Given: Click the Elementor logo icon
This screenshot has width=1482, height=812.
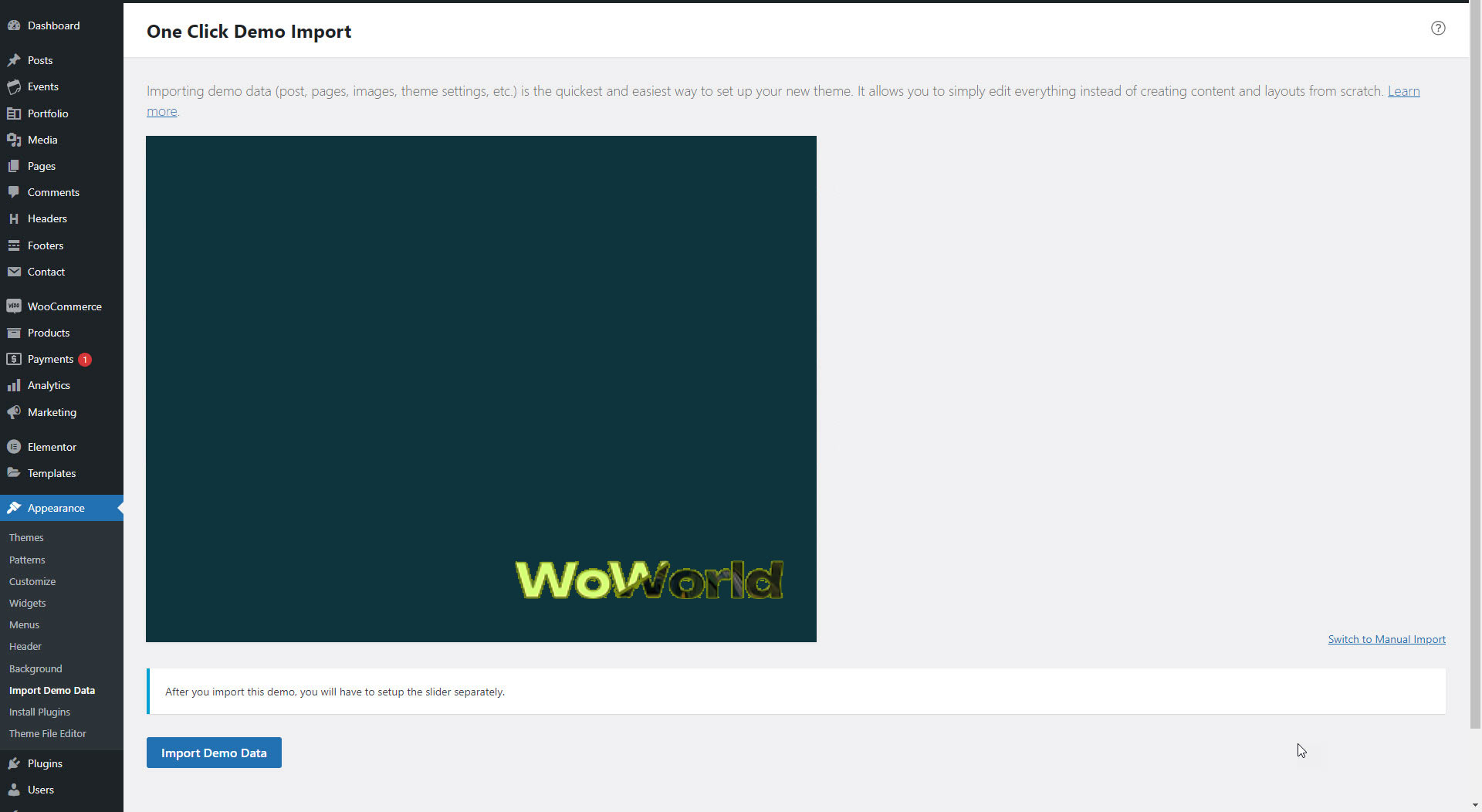Looking at the screenshot, I should click(14, 447).
